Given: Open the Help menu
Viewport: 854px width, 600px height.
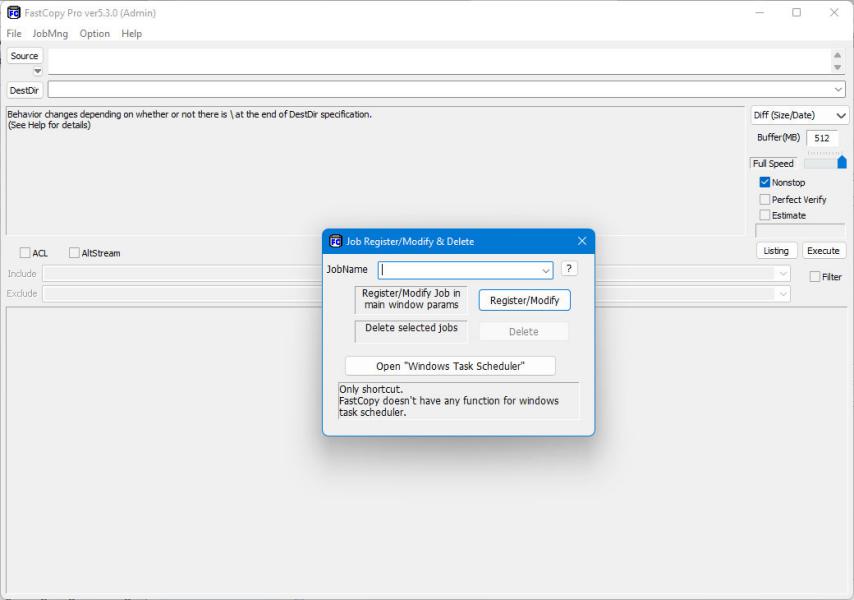Looking at the screenshot, I should click(x=131, y=34).
